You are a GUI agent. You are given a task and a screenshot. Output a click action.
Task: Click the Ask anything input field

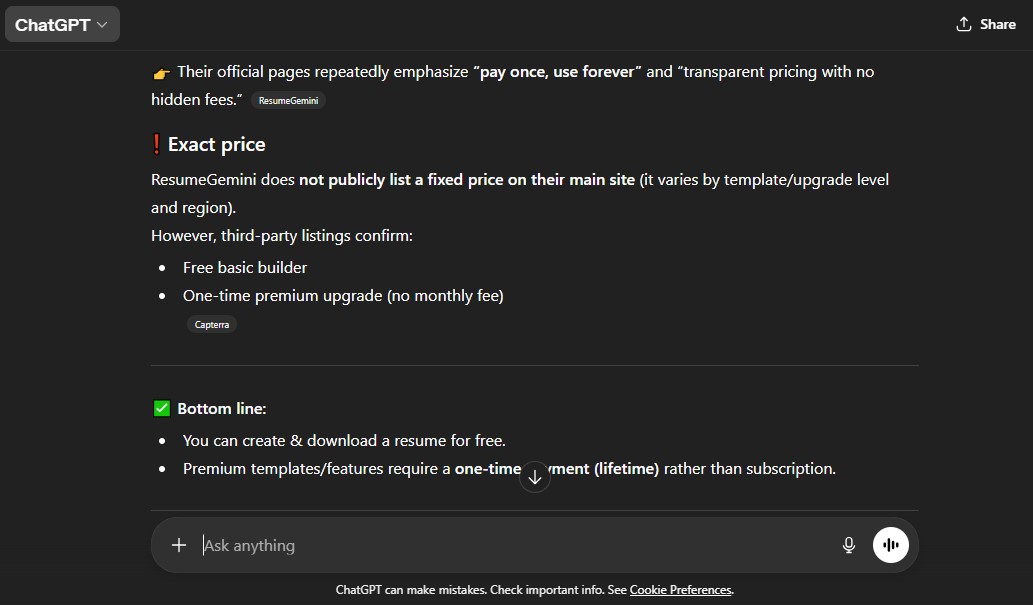pos(450,545)
